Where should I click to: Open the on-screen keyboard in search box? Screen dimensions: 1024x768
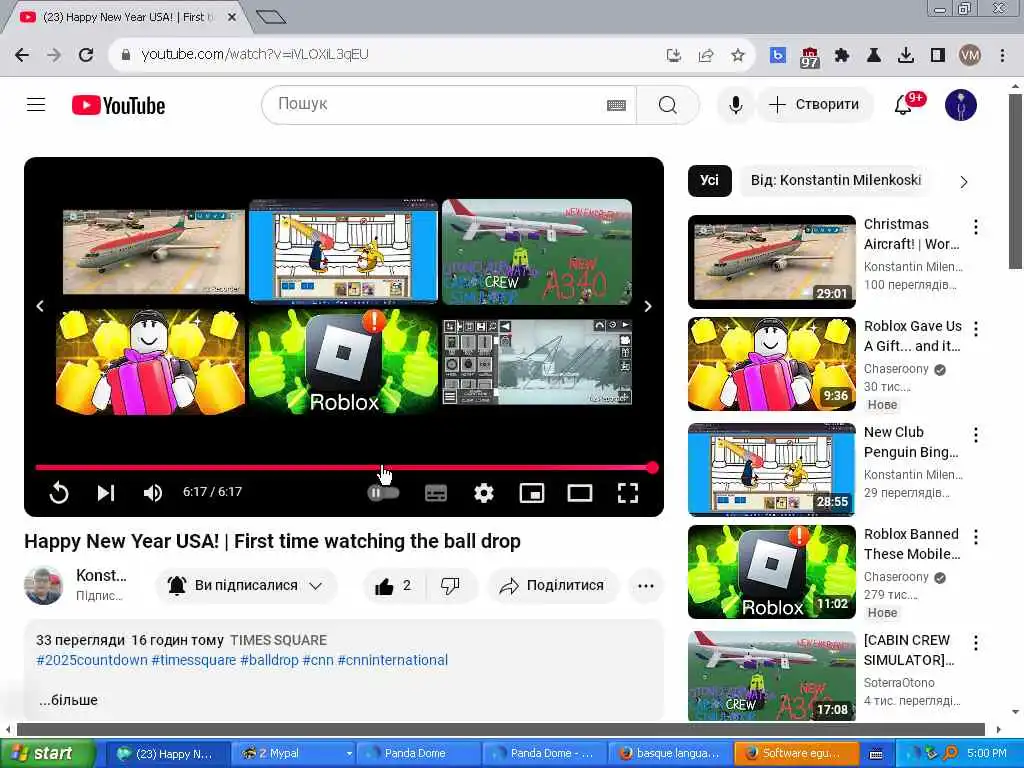[616, 105]
